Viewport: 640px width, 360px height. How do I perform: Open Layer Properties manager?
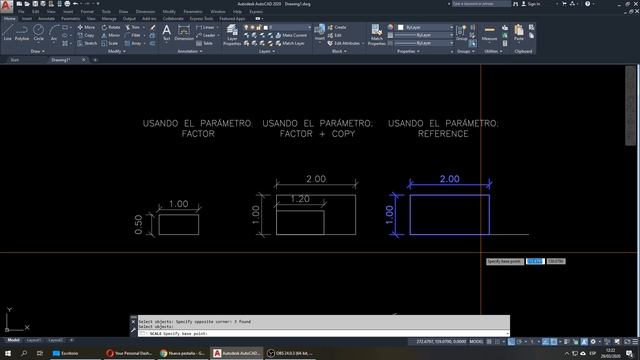[232, 35]
